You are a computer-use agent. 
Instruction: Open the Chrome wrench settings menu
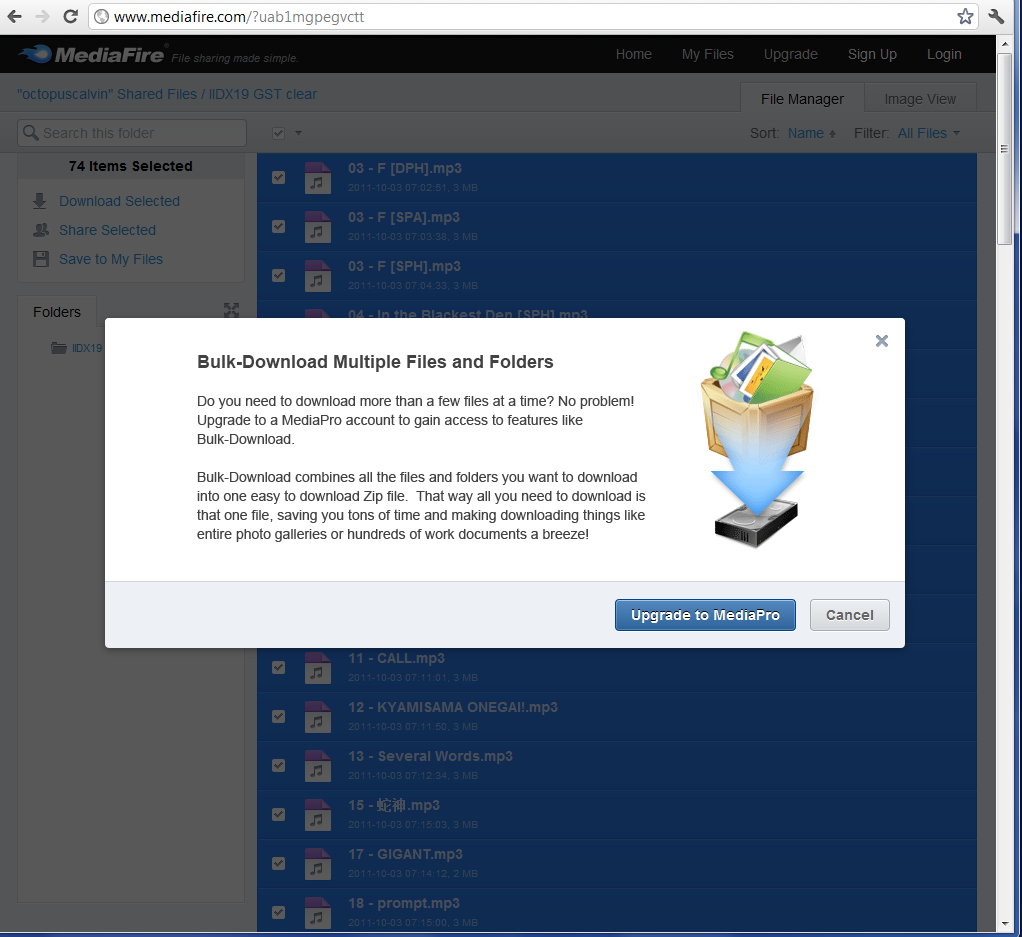[x=996, y=16]
